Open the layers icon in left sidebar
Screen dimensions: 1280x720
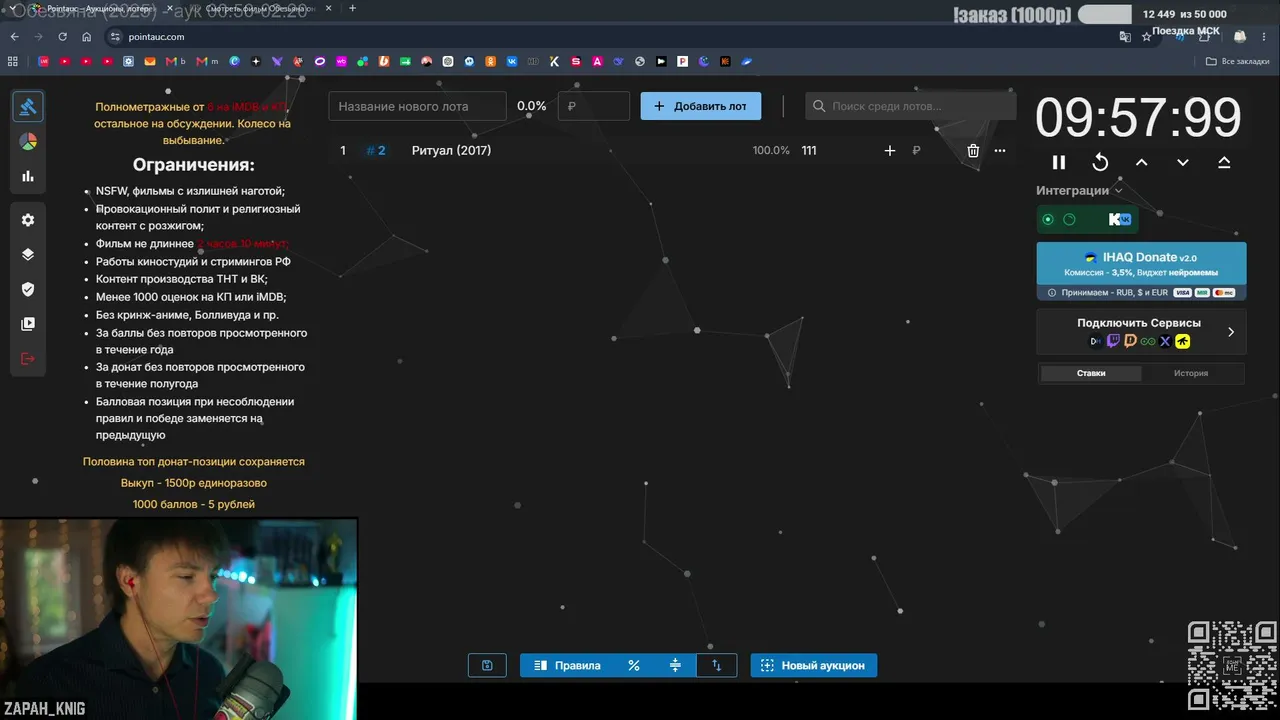pos(28,254)
